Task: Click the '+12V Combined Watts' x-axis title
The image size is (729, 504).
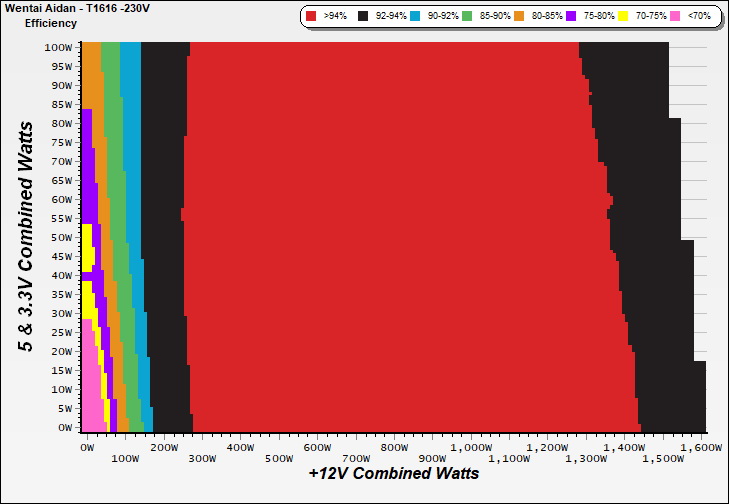Action: click(394, 473)
